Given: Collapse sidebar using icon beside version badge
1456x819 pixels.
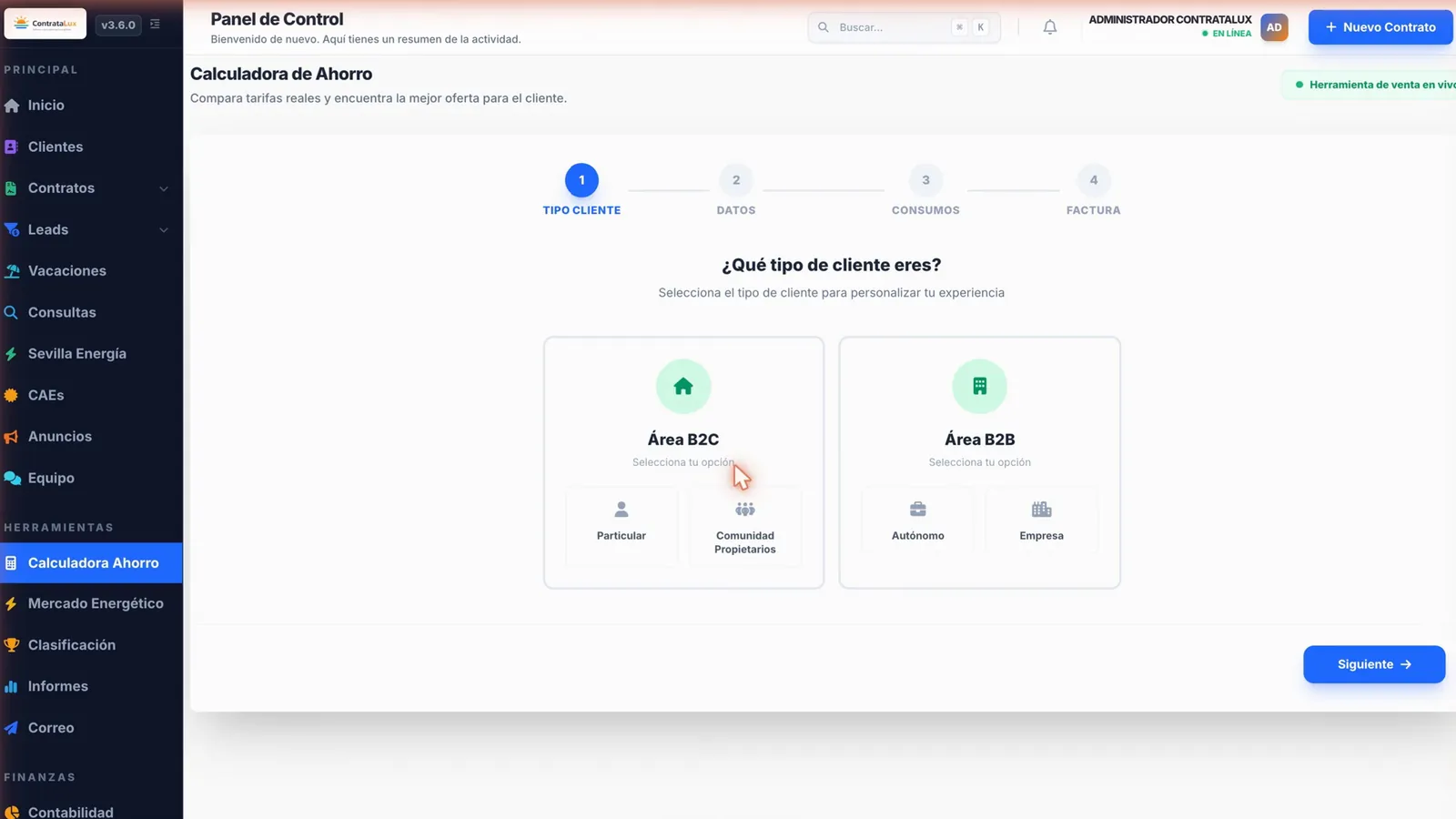Looking at the screenshot, I should coord(155,25).
